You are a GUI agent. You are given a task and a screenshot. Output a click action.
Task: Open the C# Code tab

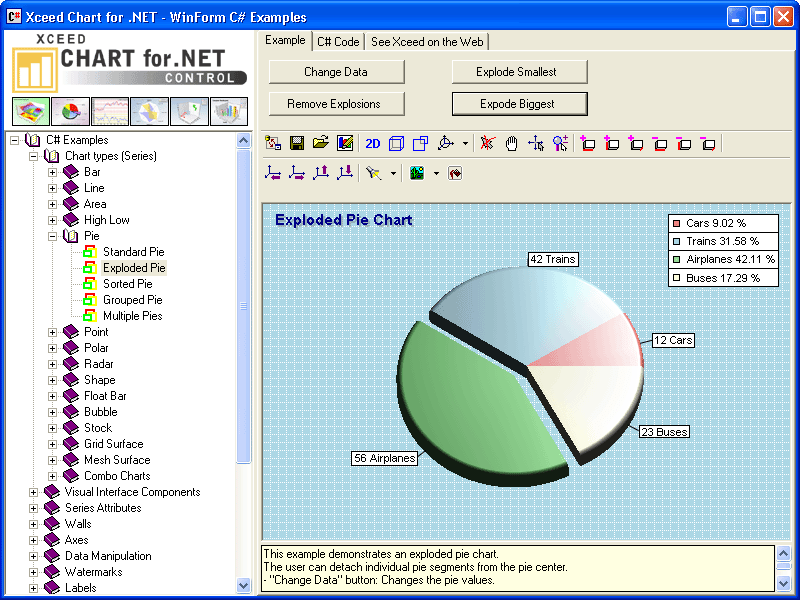point(338,42)
